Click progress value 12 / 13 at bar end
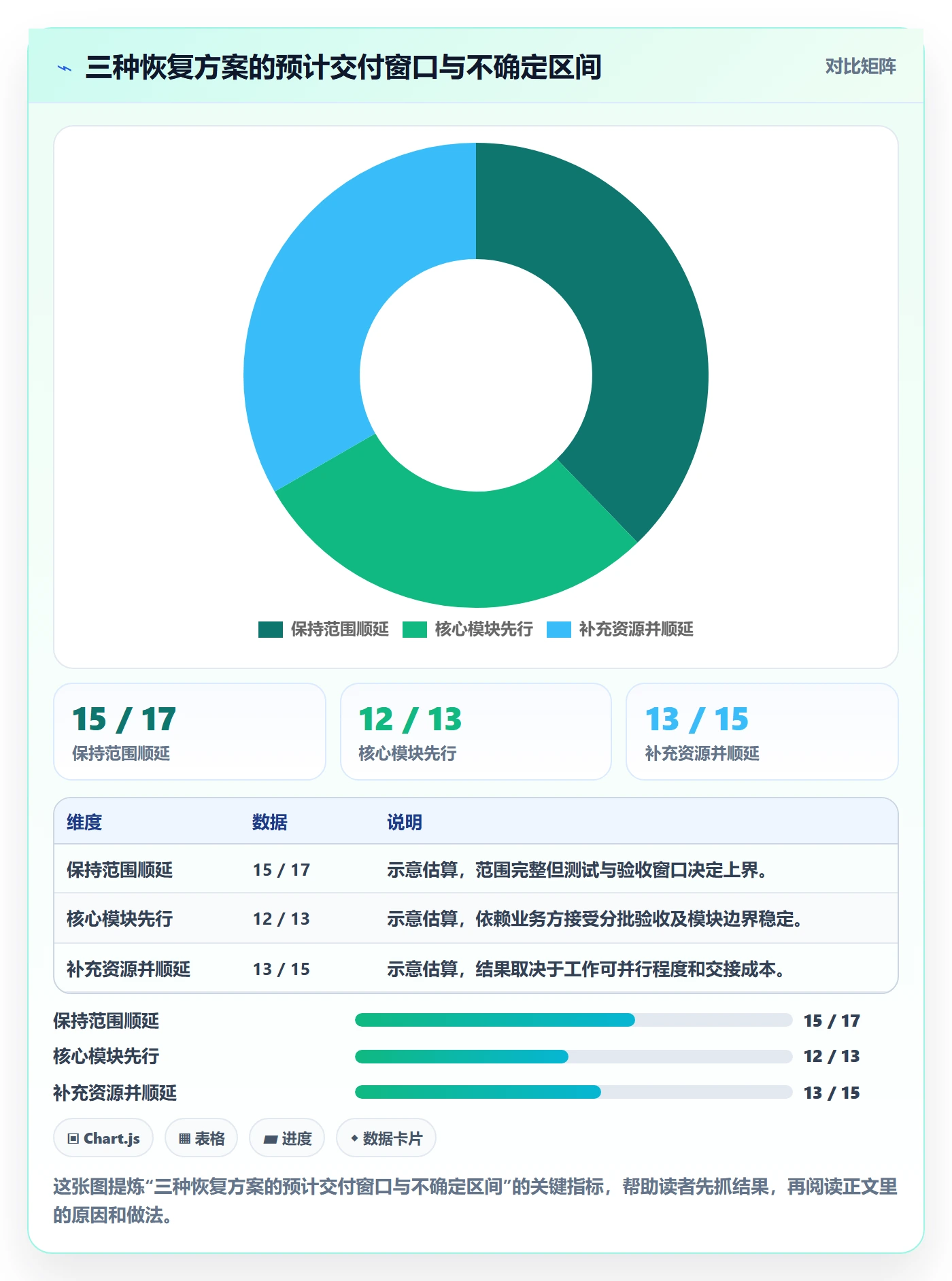The image size is (952, 1281). (x=832, y=1056)
